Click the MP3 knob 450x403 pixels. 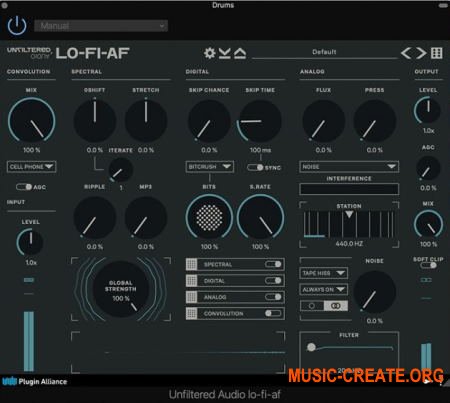pyautogui.click(x=146, y=217)
